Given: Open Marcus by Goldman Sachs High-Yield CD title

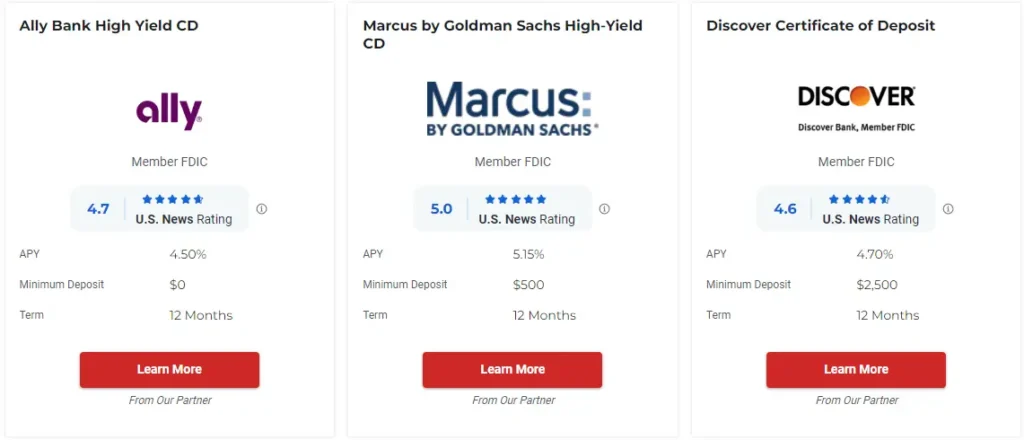Looking at the screenshot, I should click(503, 35).
